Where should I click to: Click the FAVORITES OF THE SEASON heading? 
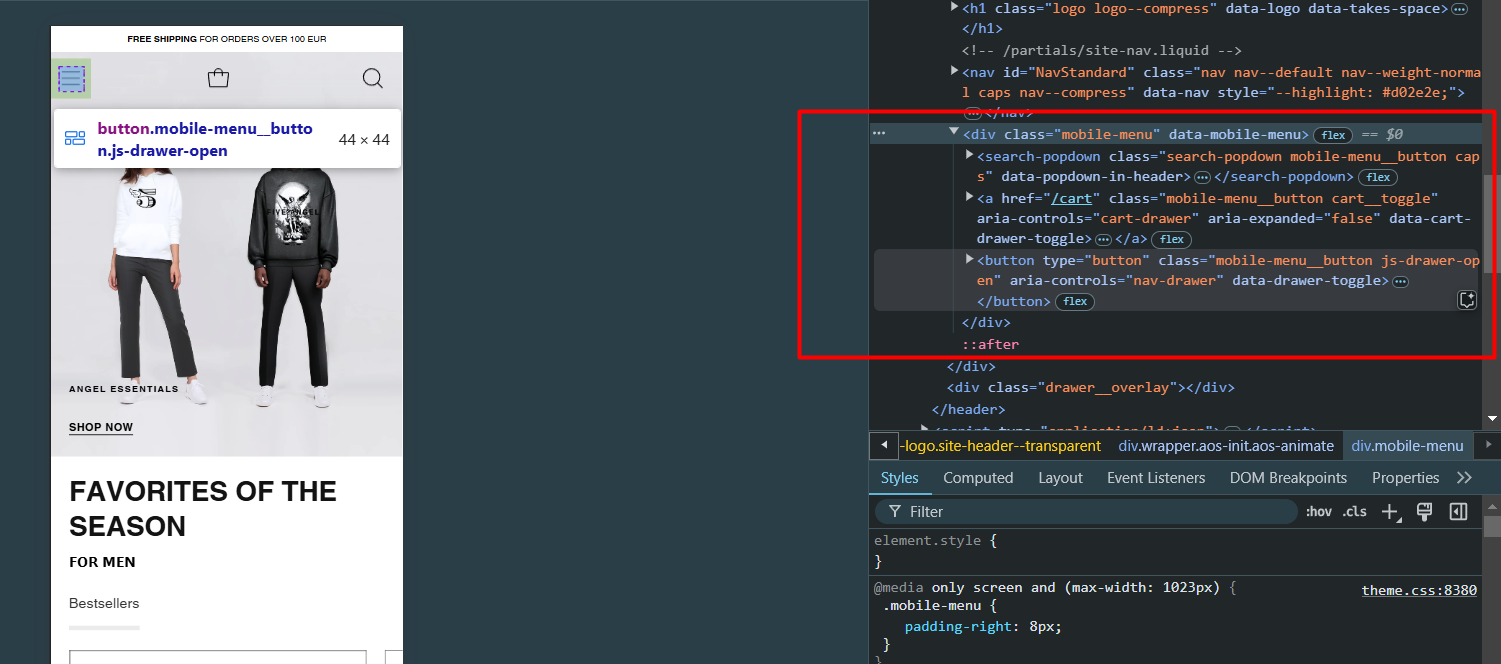pyautogui.click(x=203, y=509)
